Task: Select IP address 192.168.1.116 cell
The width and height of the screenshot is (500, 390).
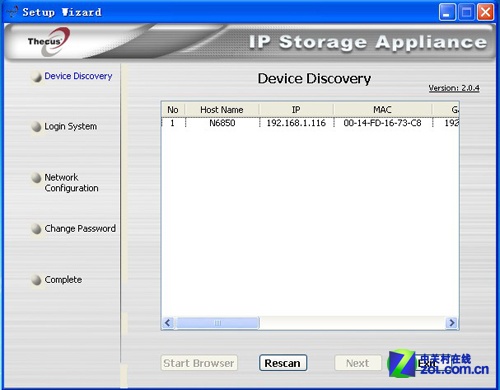Action: tap(296, 123)
